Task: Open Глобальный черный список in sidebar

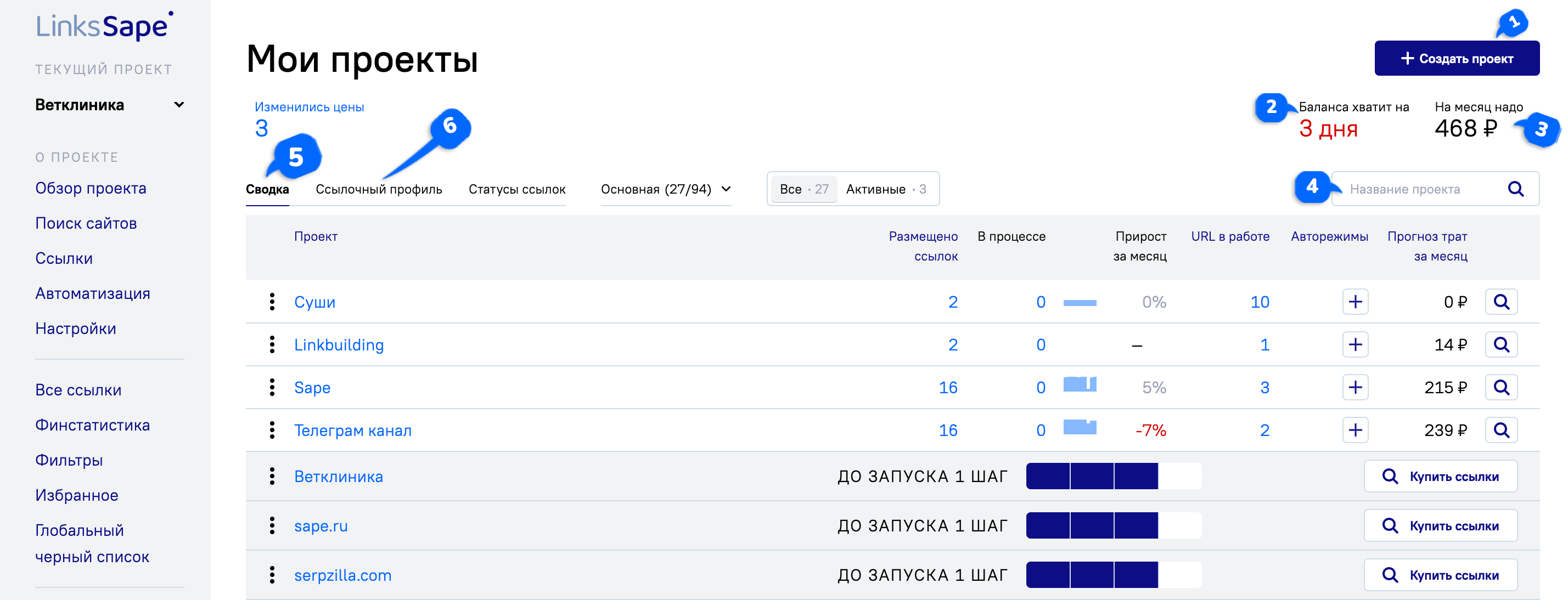Action: (x=92, y=544)
